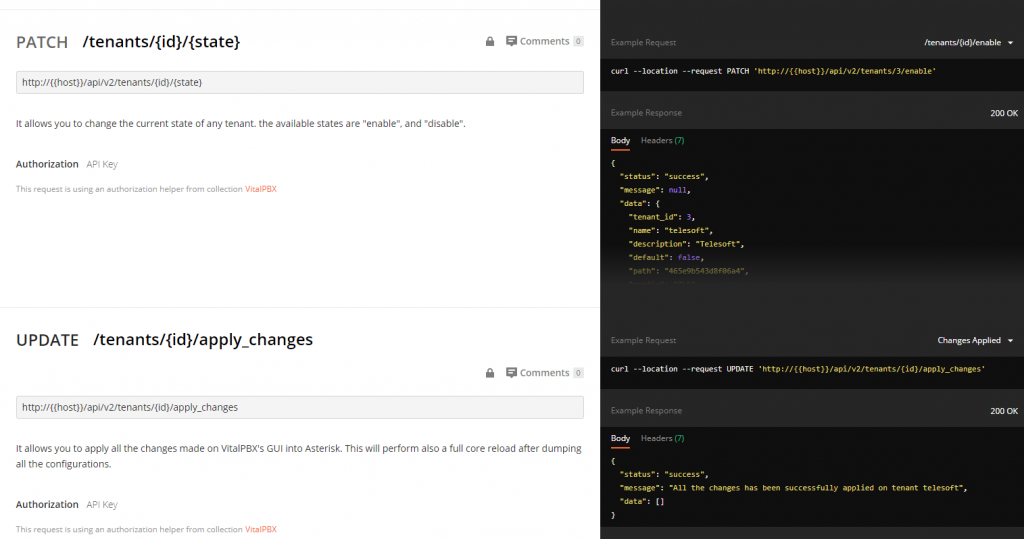Viewport: 1024px width, 539px height.
Task: Click the description about enable and disable states
Action: 241,123
